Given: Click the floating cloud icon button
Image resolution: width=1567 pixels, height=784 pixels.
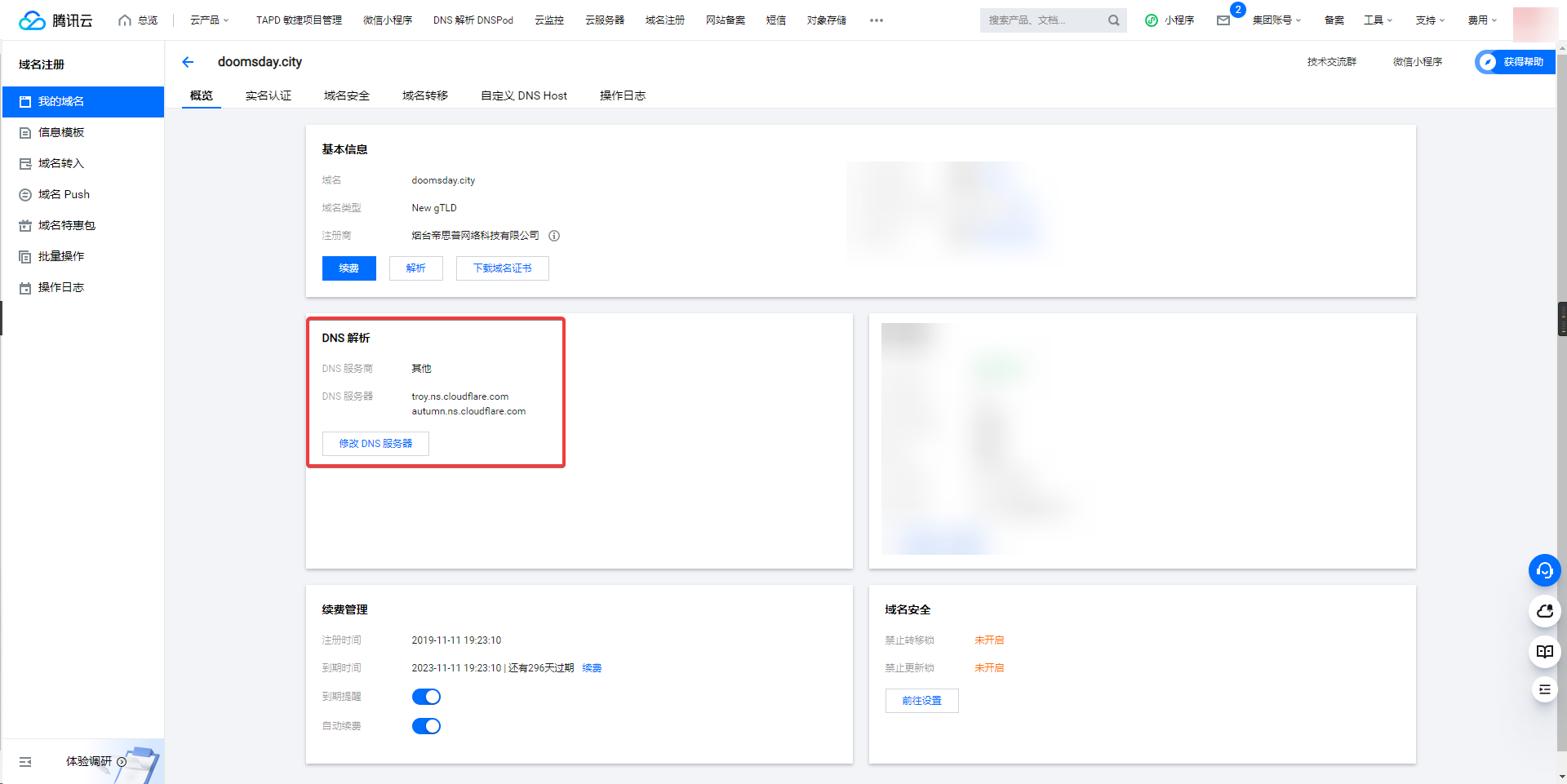Looking at the screenshot, I should coord(1544,611).
